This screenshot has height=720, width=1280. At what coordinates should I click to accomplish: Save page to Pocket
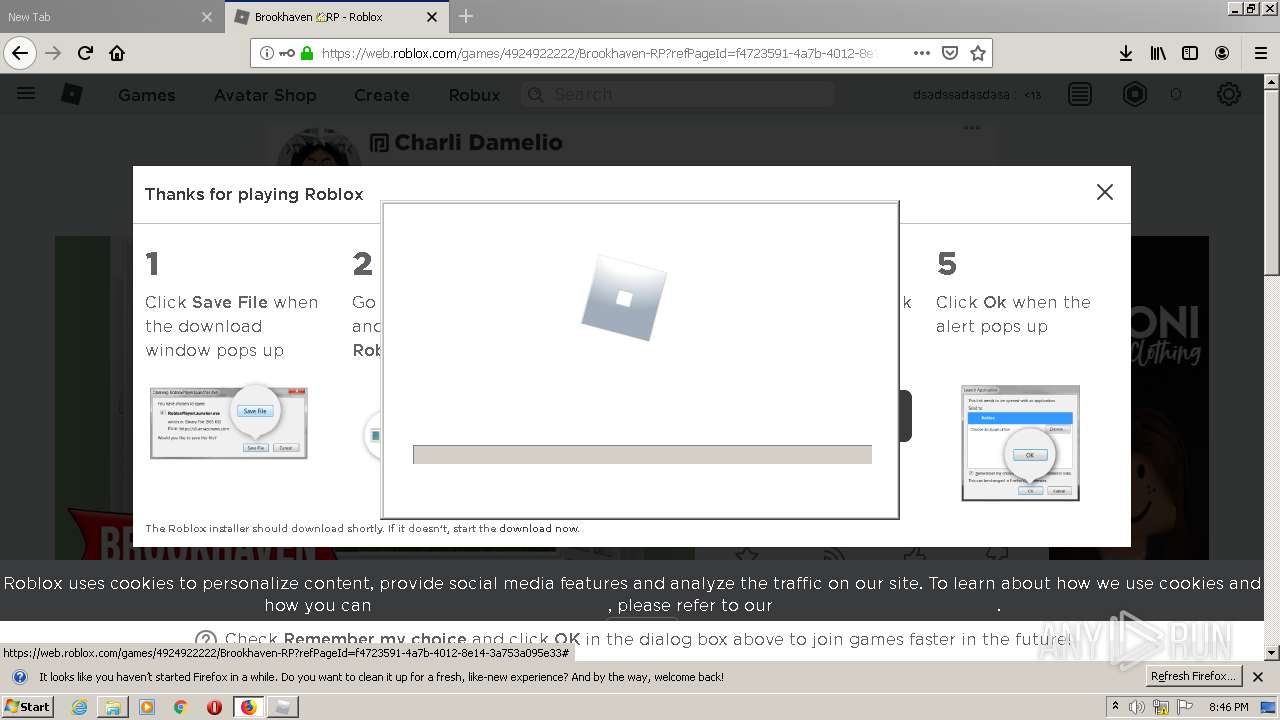950,53
